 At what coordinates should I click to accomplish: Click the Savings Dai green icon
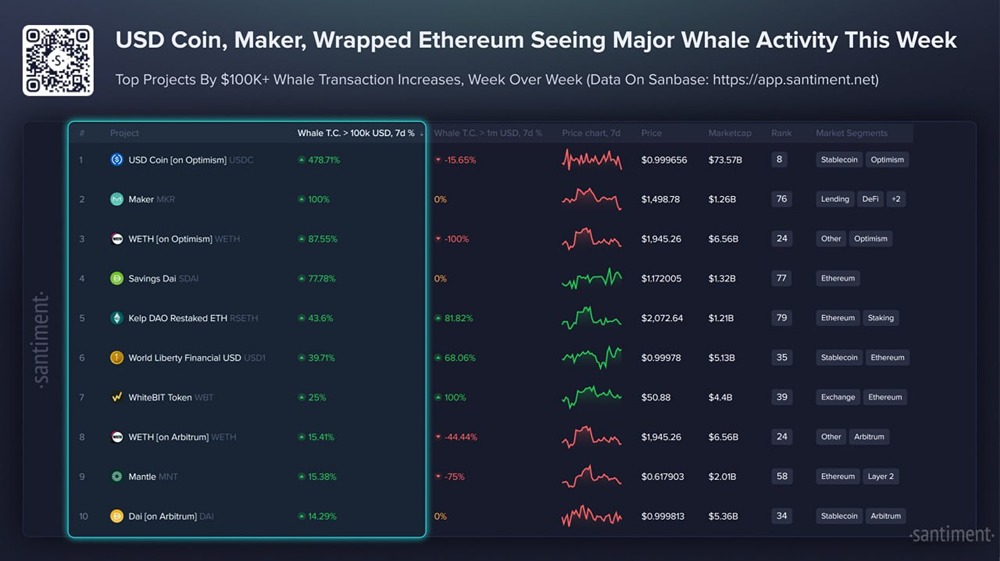click(x=117, y=278)
